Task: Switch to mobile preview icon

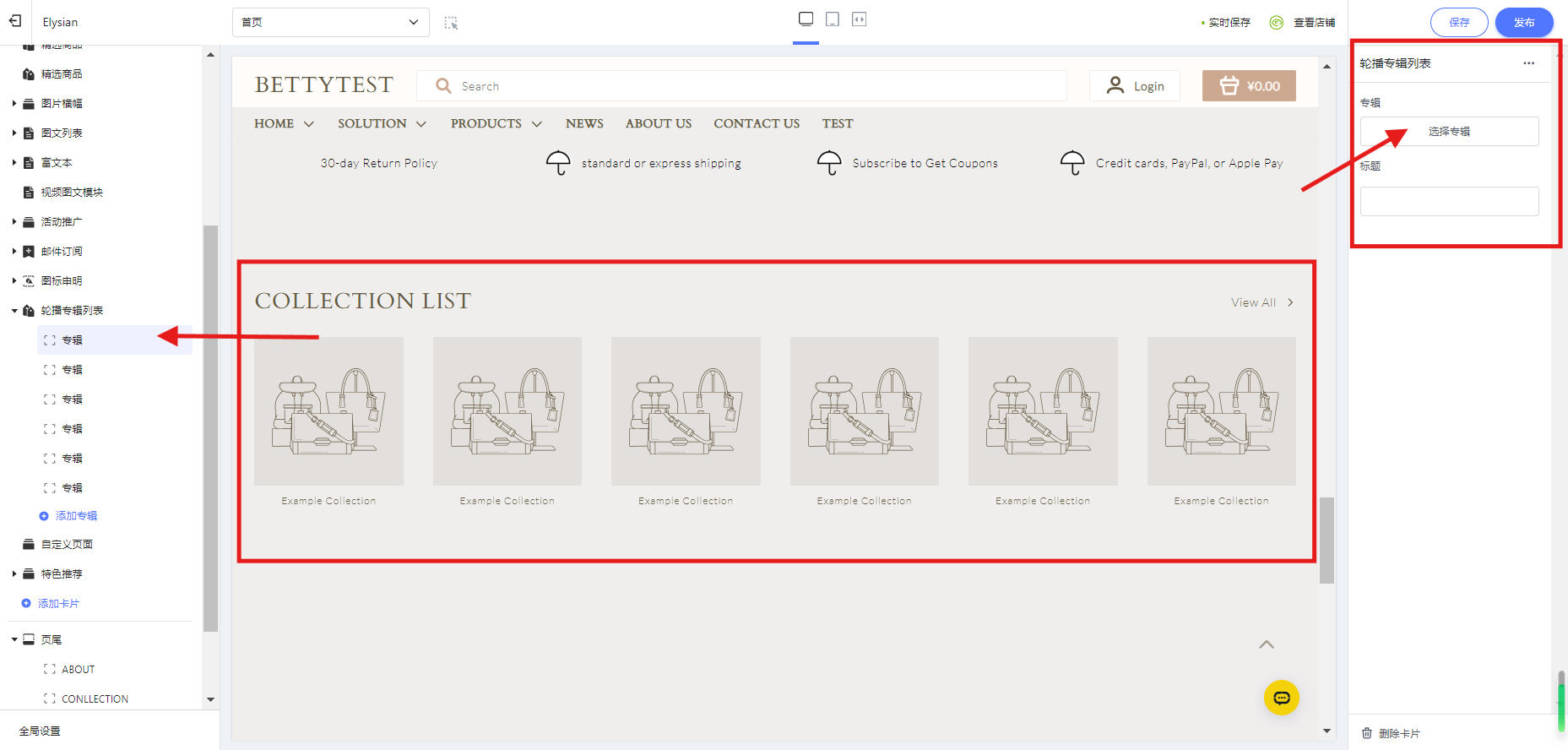Action: (833, 19)
